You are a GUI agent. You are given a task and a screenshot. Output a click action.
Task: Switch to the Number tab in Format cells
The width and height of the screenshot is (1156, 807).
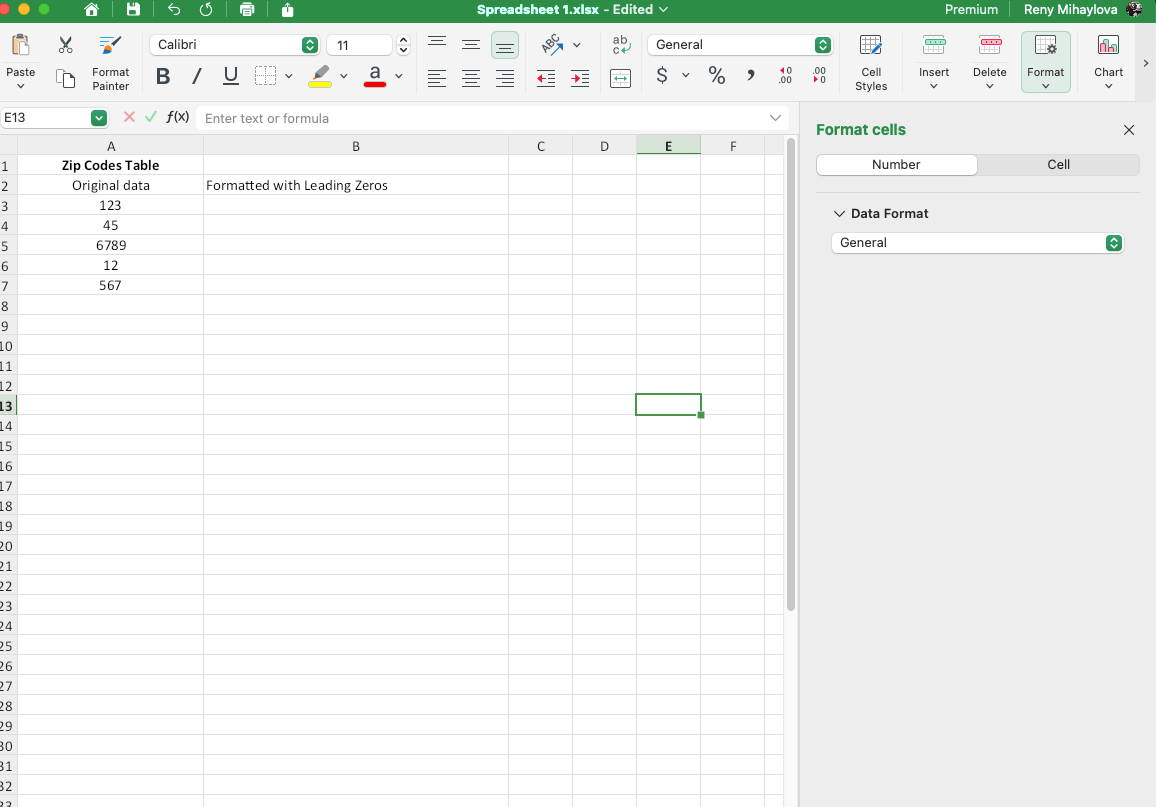point(896,164)
